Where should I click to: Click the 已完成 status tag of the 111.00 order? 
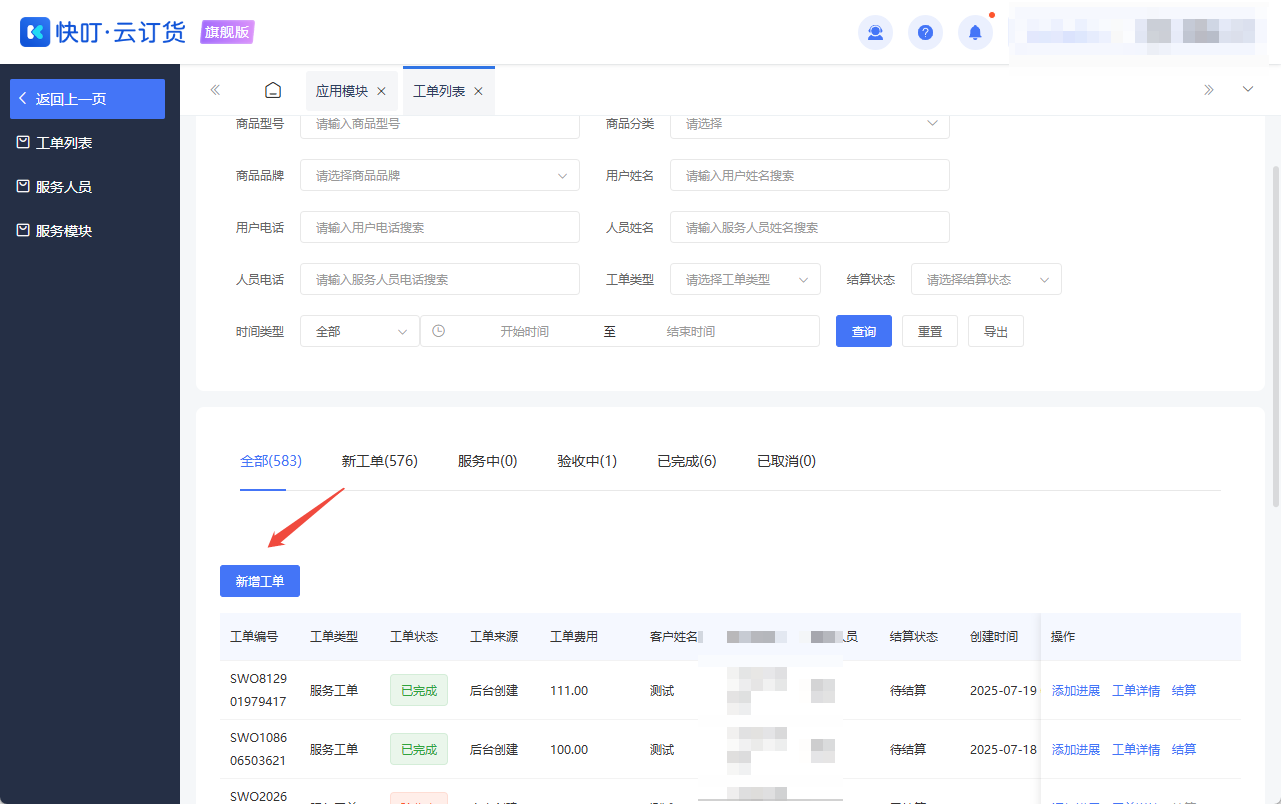tap(419, 690)
